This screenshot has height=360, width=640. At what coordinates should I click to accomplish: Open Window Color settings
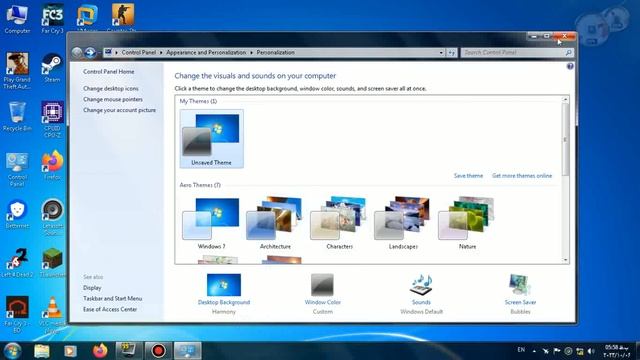coord(322,293)
